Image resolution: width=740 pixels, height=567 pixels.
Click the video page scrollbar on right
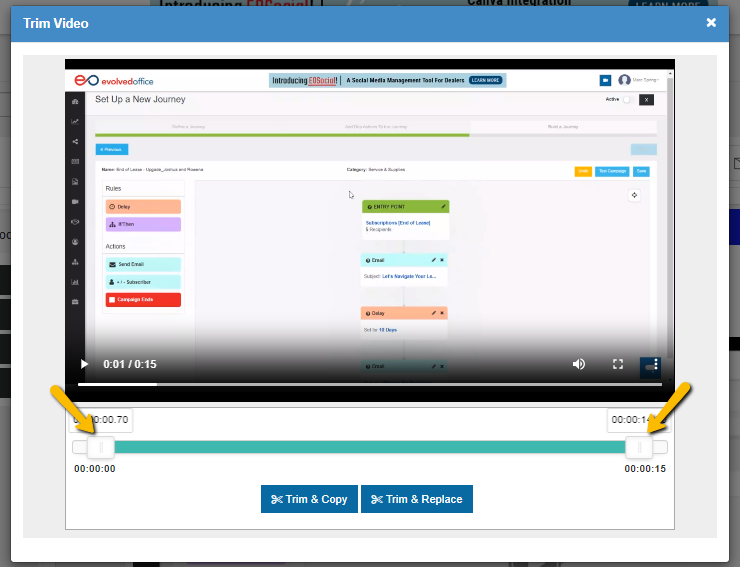click(x=669, y=217)
